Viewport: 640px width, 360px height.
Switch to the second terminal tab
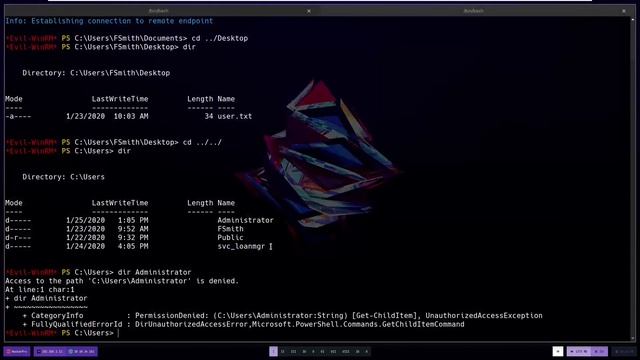pos(473,11)
